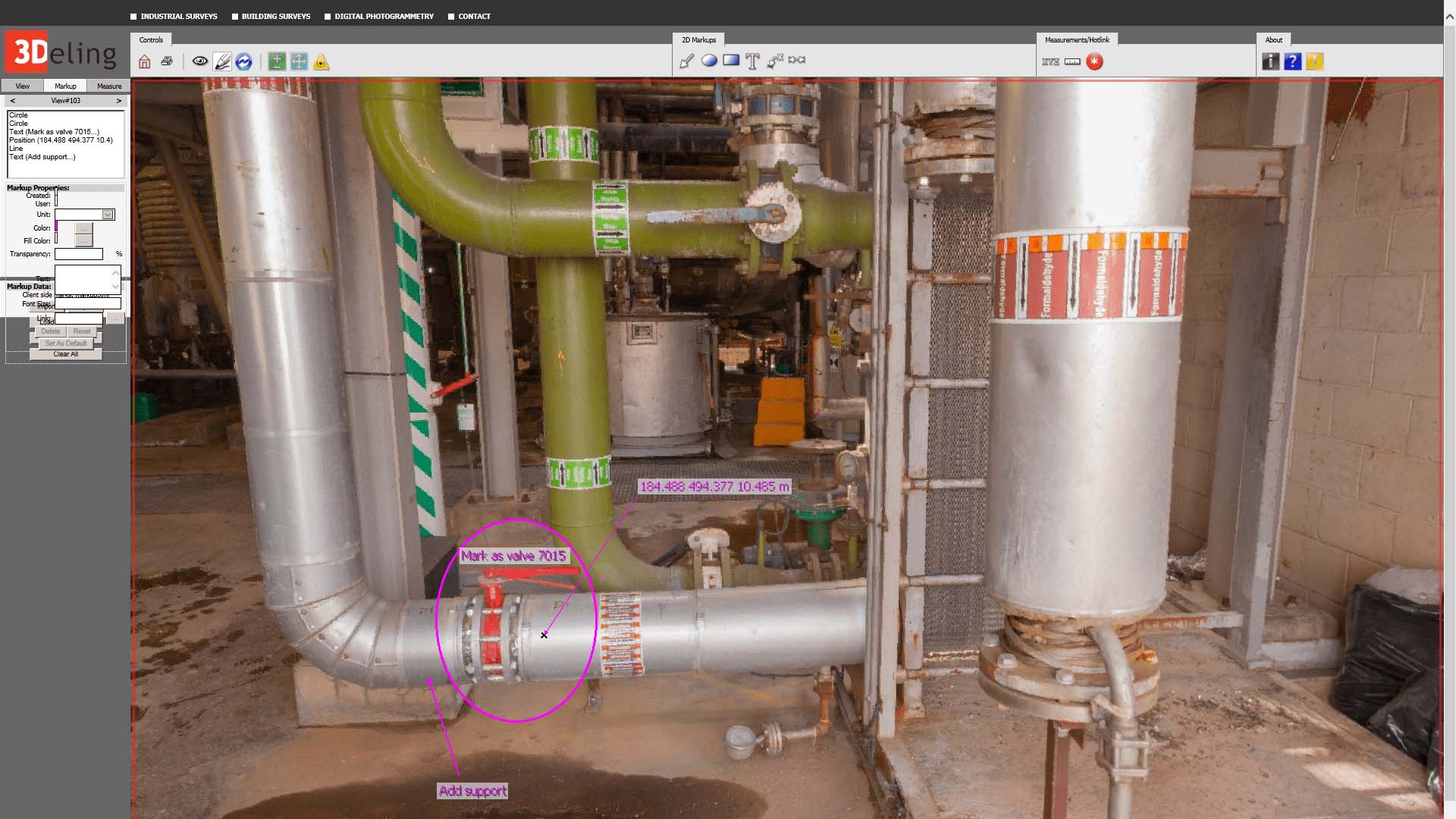Select the text markup tool
Screen dimensions: 1456x819
(x=752, y=61)
